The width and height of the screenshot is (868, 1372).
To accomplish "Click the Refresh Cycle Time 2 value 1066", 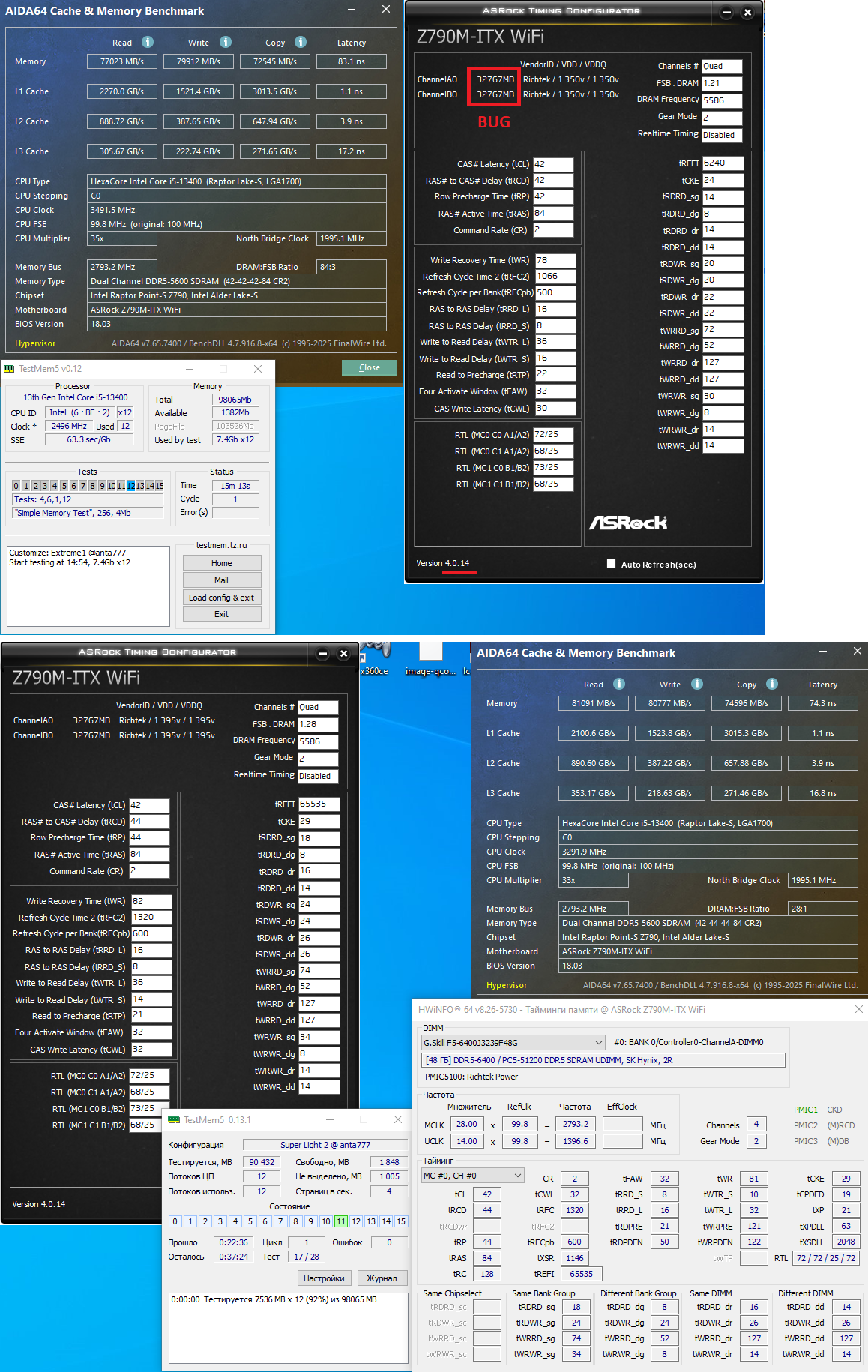I will point(555,276).
